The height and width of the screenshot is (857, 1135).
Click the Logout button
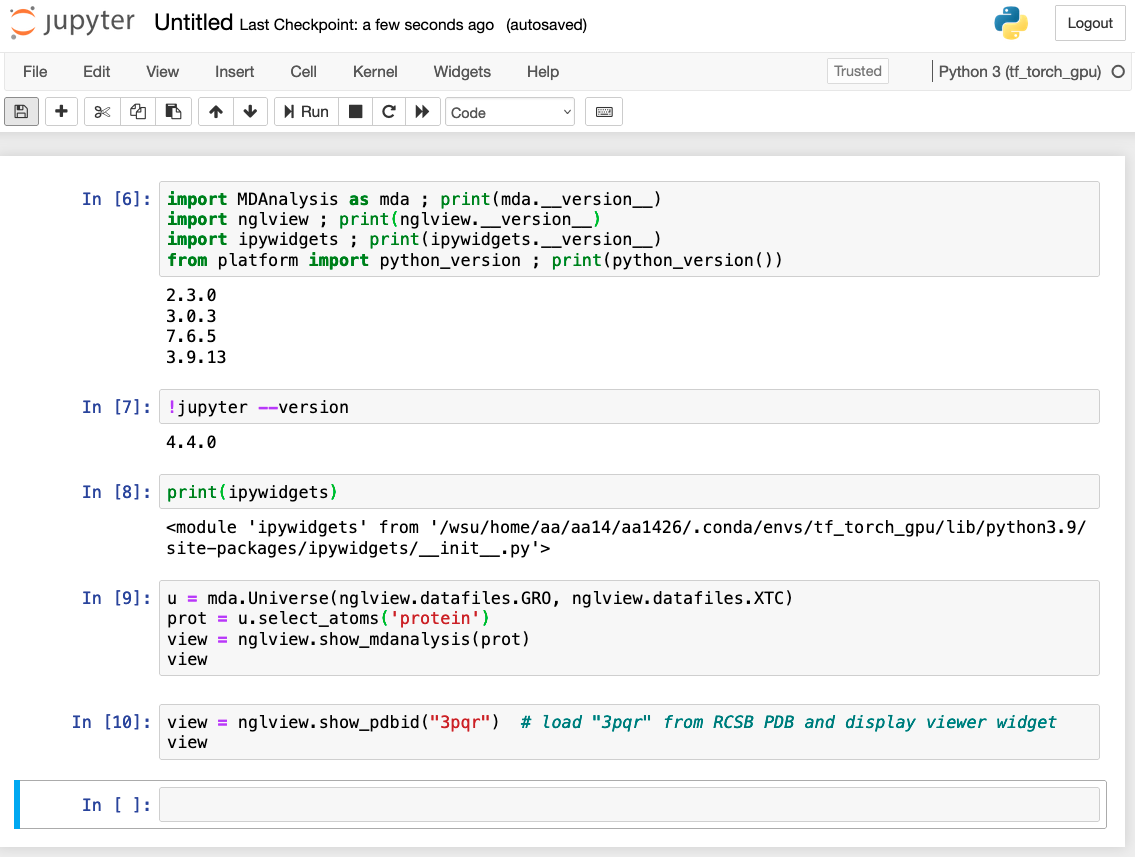[1090, 23]
